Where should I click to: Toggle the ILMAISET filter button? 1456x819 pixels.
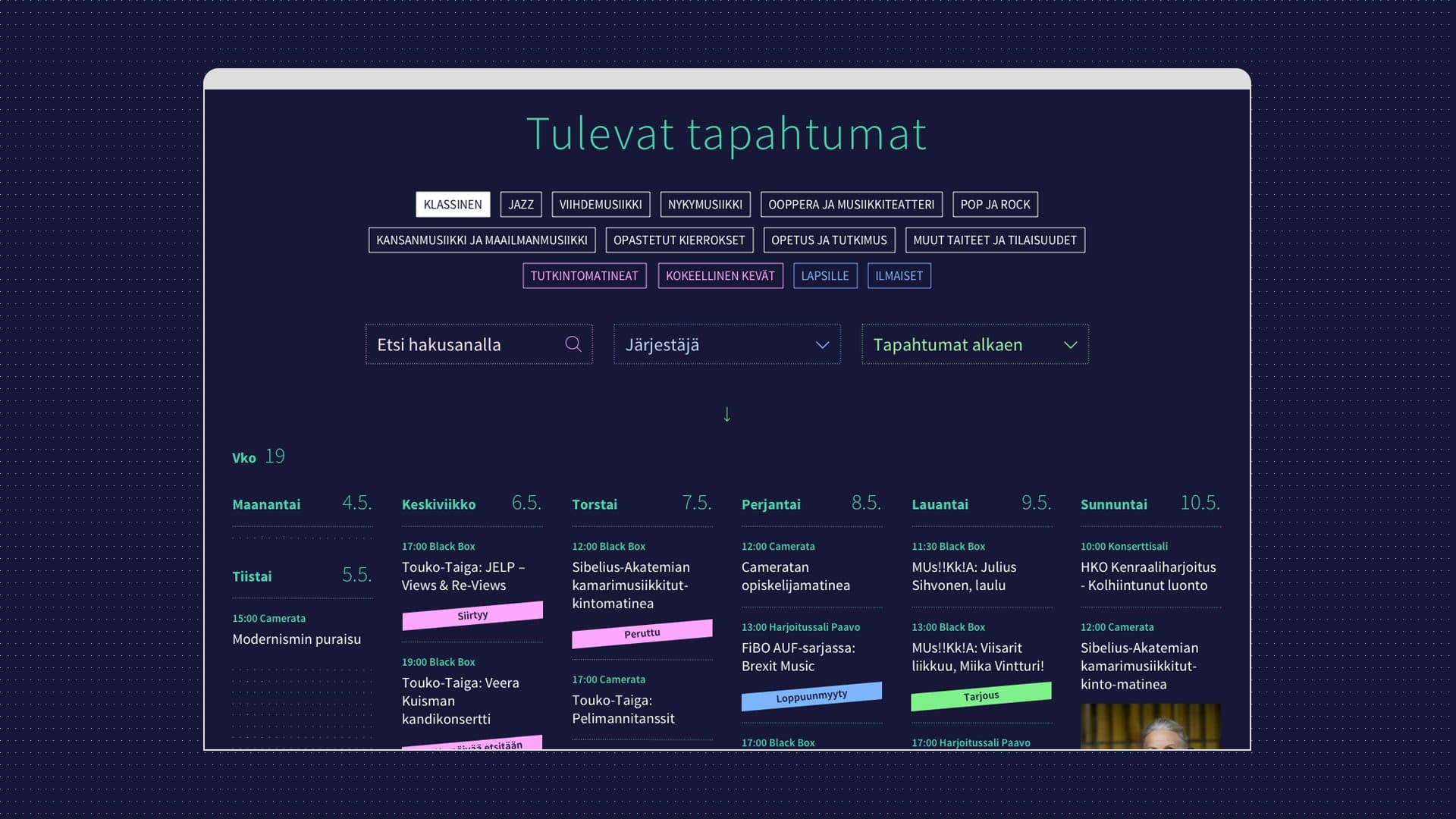tap(898, 275)
